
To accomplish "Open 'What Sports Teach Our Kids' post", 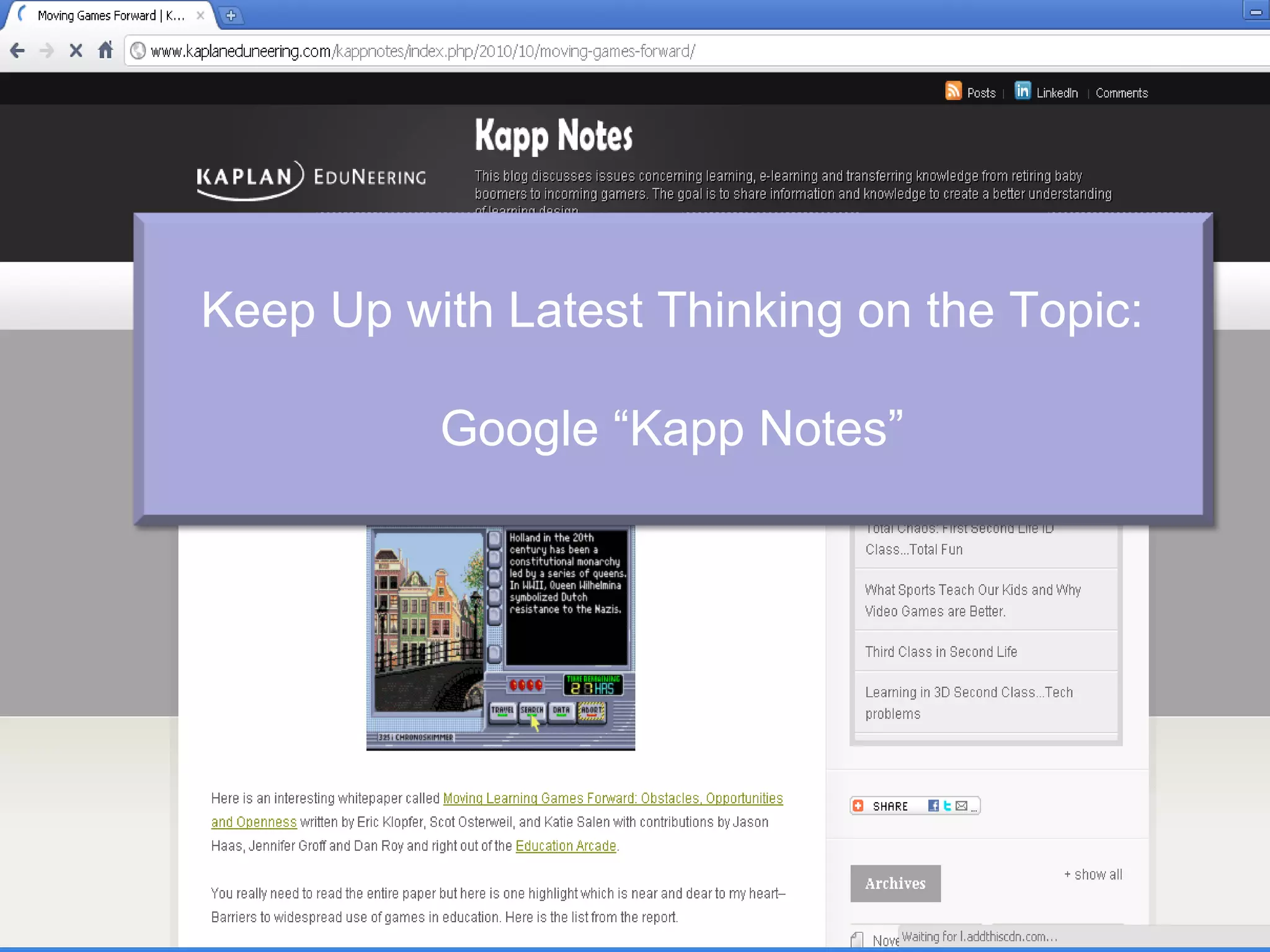I will 972,601.
